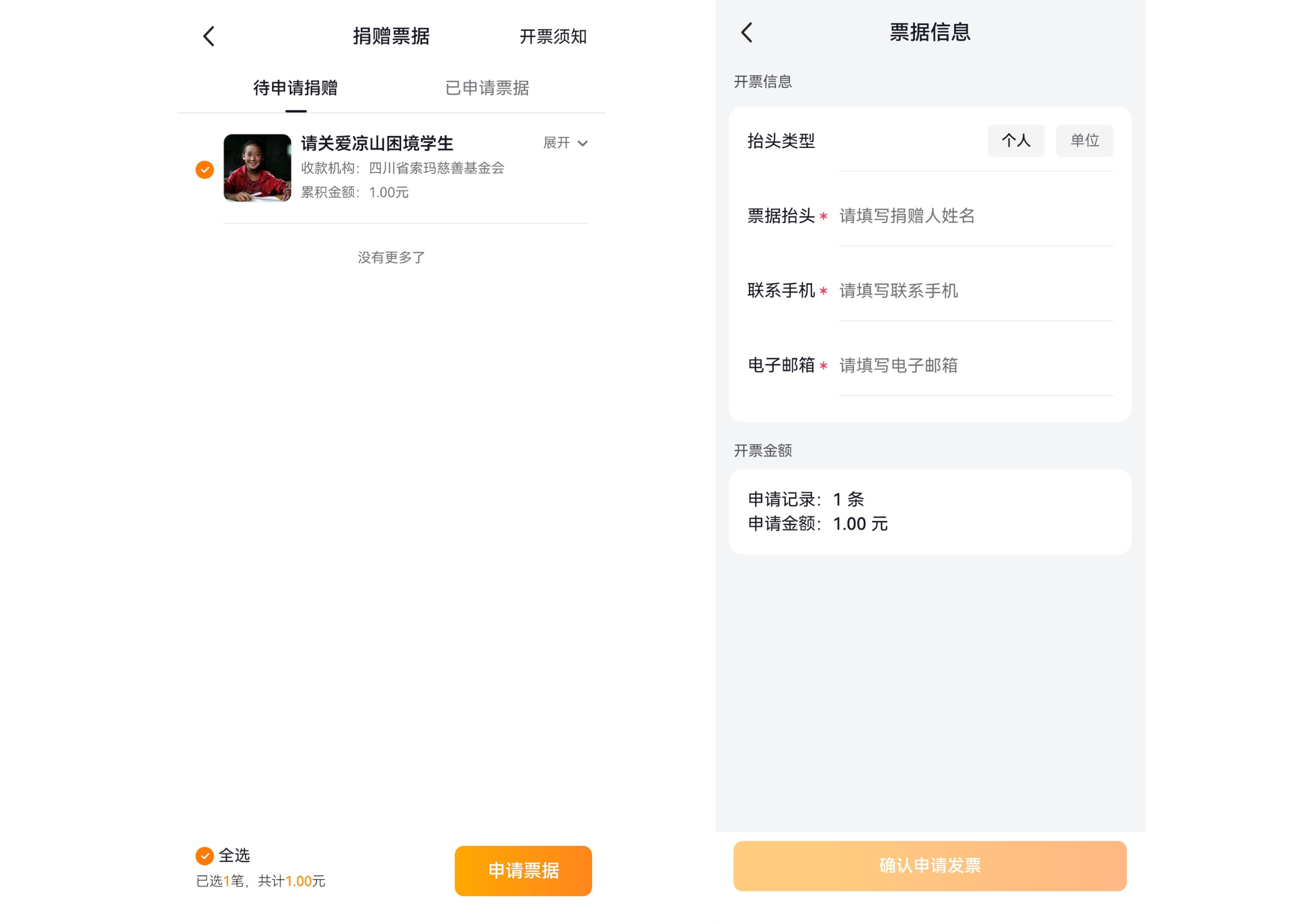Toggle the 全选 checkbox
This screenshot has height=924, width=1307.
pyautogui.click(x=204, y=855)
